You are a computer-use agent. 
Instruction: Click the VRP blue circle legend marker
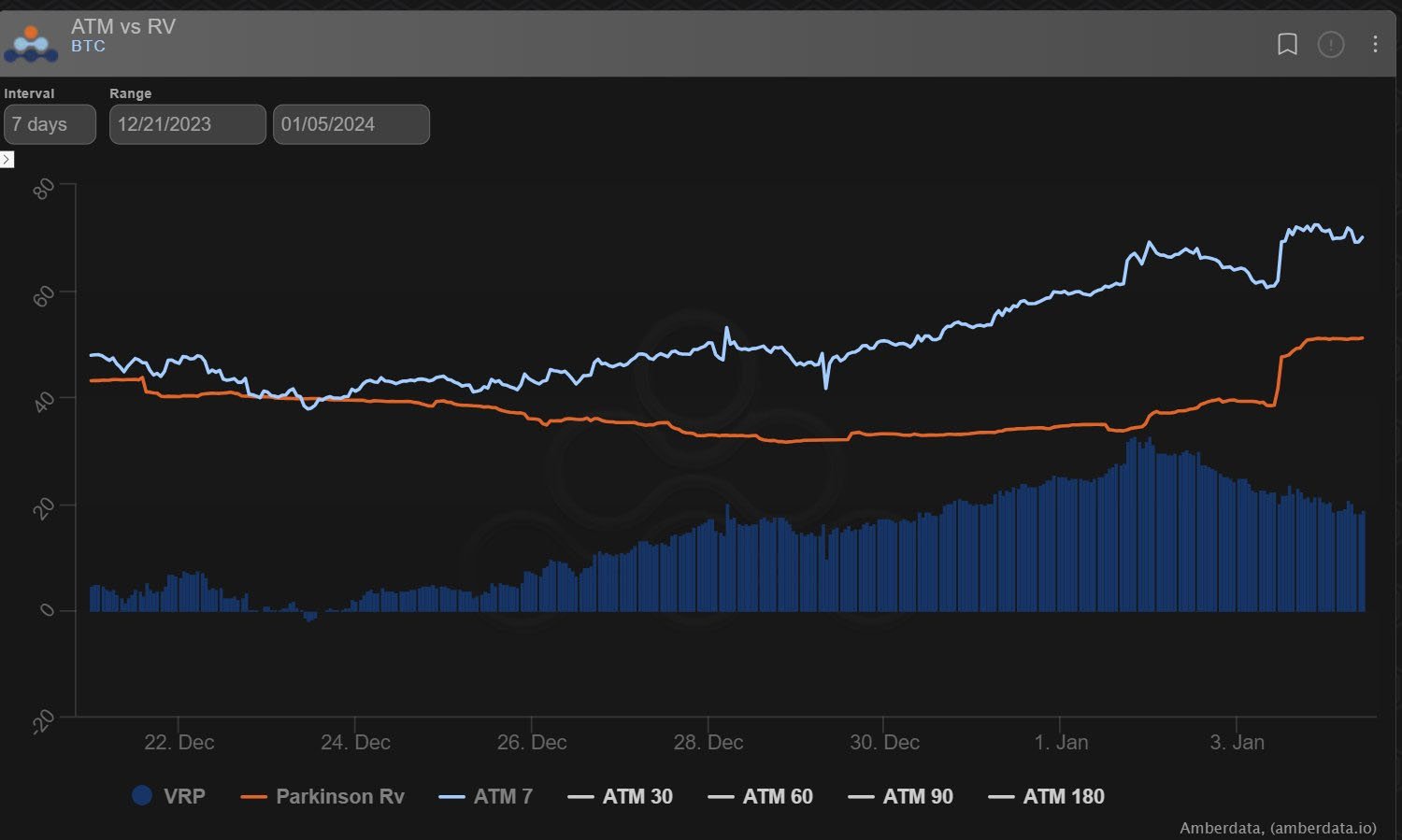(142, 795)
